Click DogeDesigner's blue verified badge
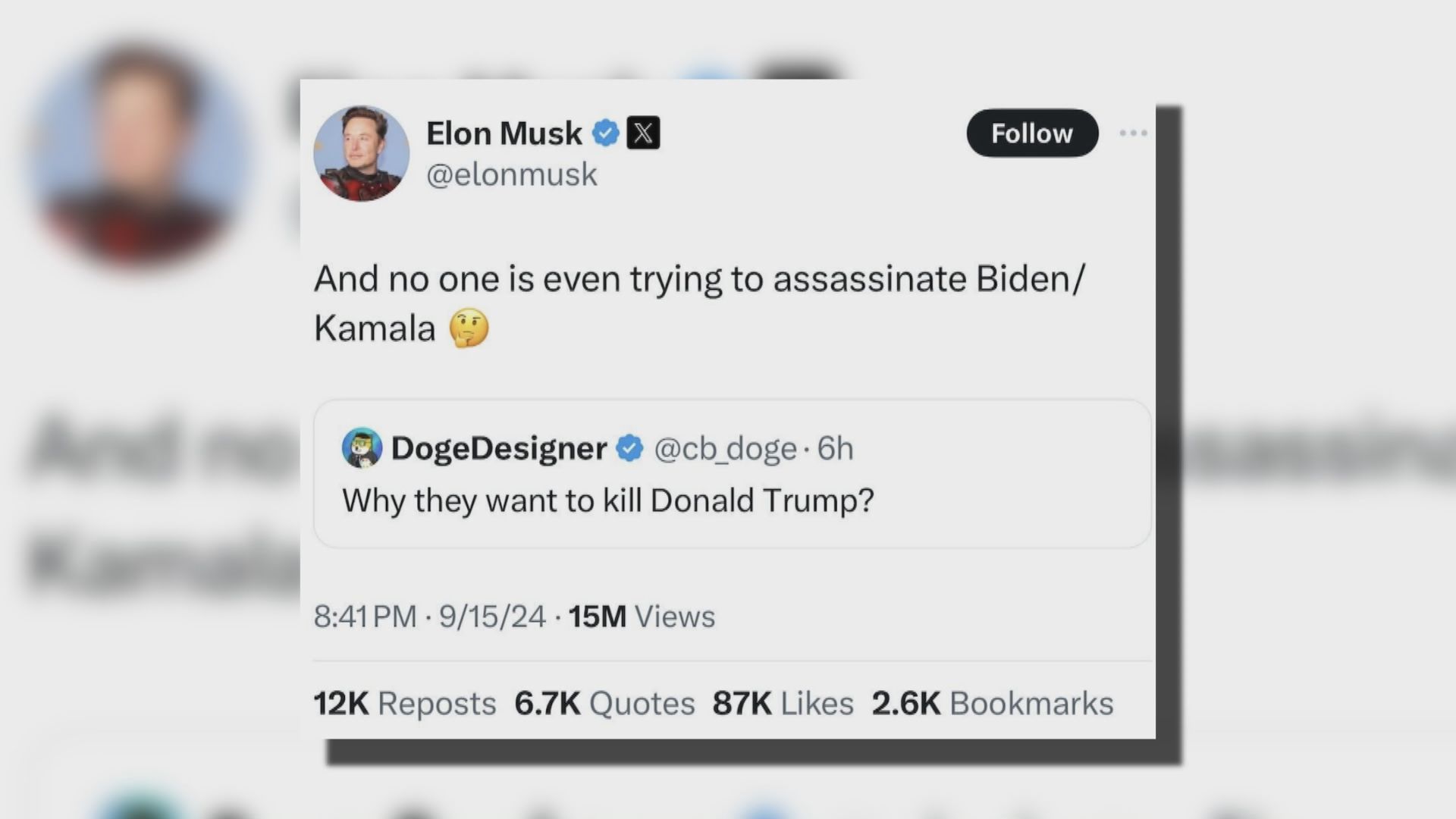1456x819 pixels. pos(629,448)
